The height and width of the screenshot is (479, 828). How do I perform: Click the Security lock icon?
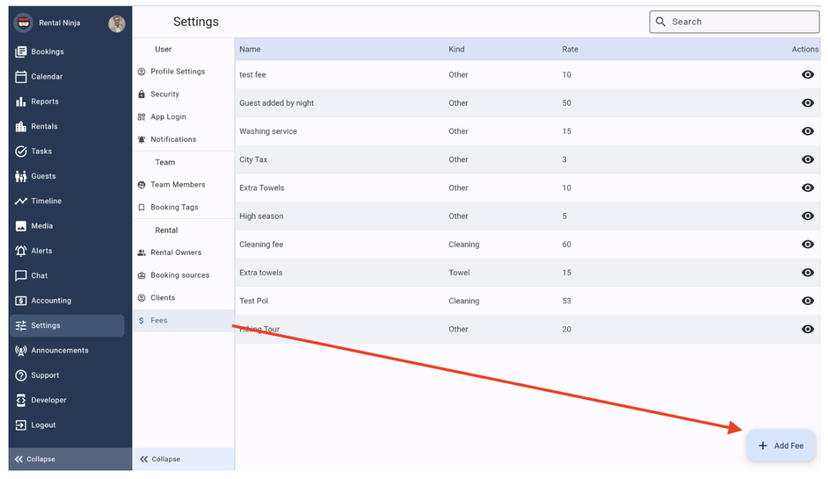pos(141,94)
